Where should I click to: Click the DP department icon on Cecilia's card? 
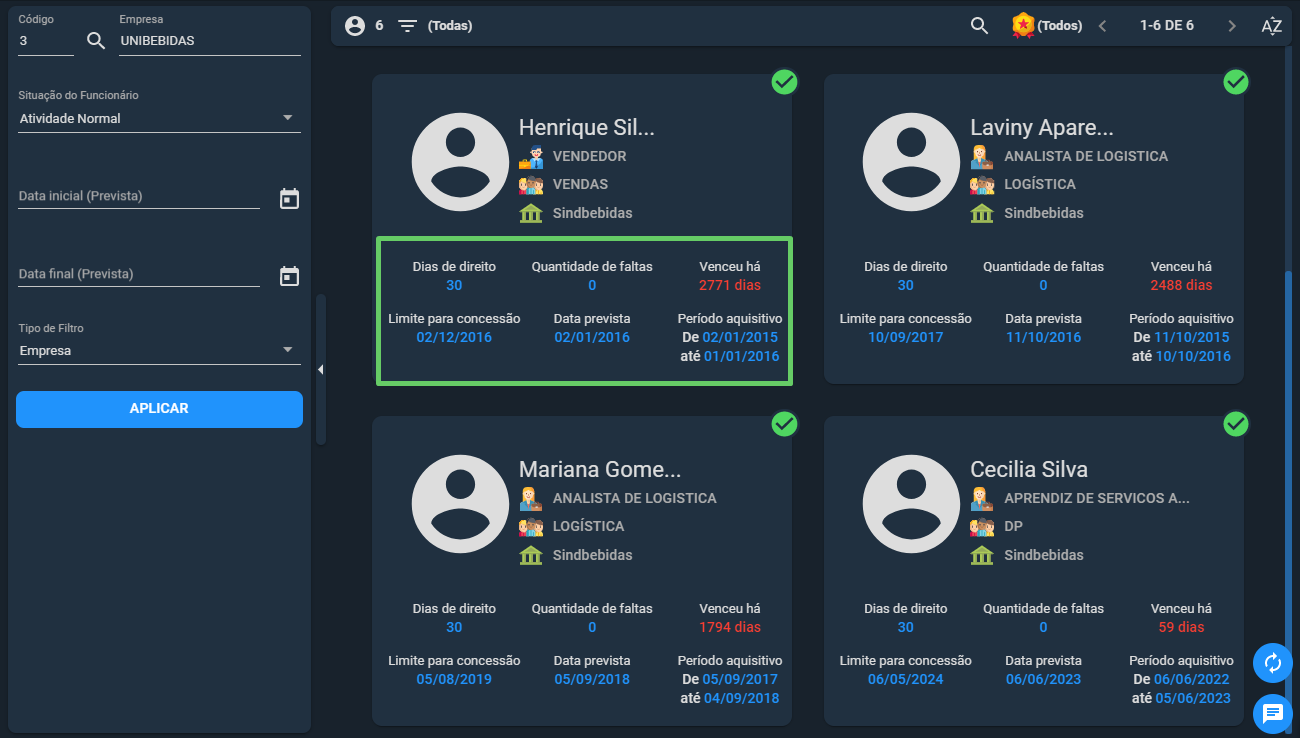point(982,527)
